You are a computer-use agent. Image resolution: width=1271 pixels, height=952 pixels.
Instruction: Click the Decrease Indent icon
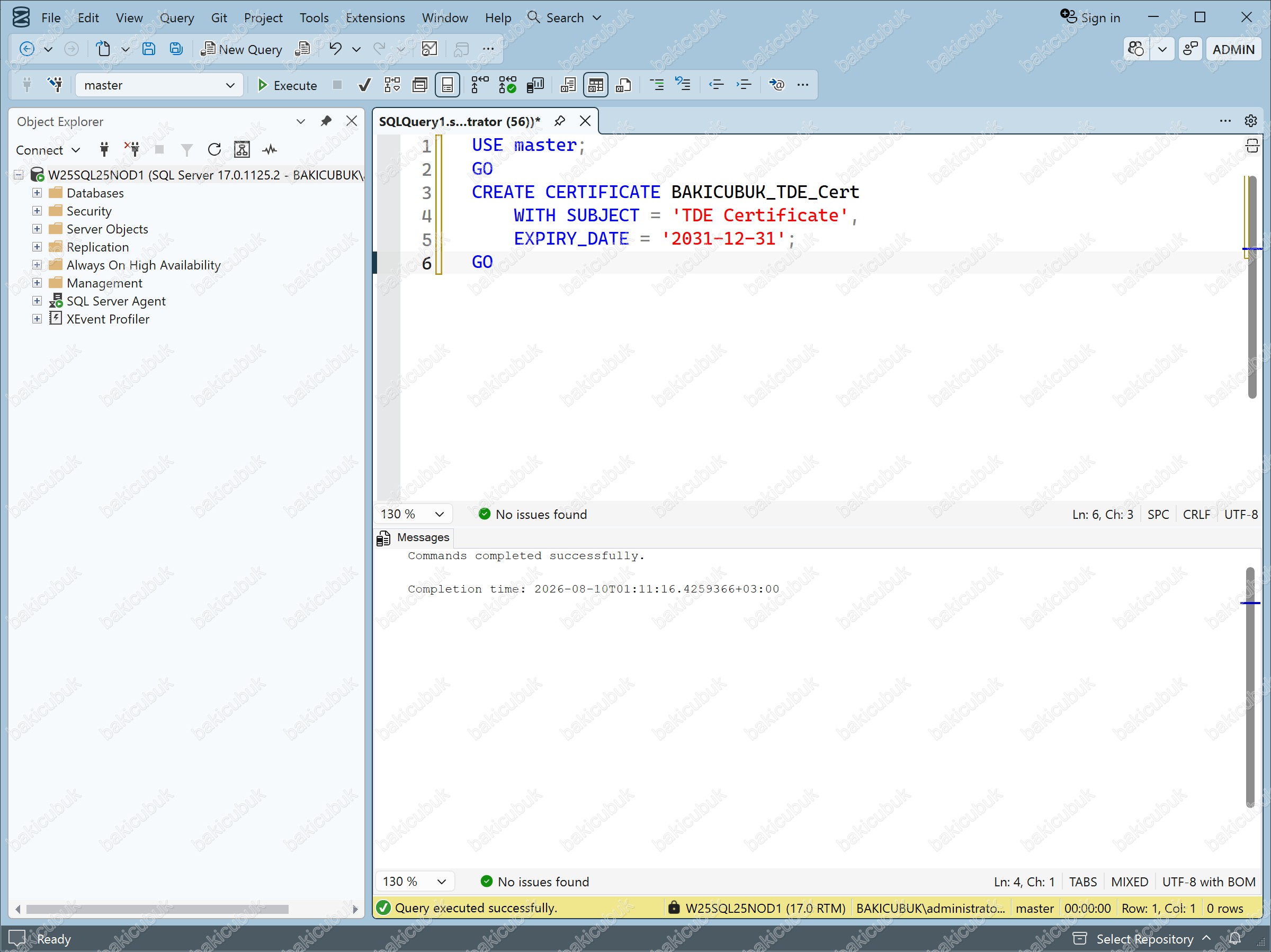pos(716,85)
